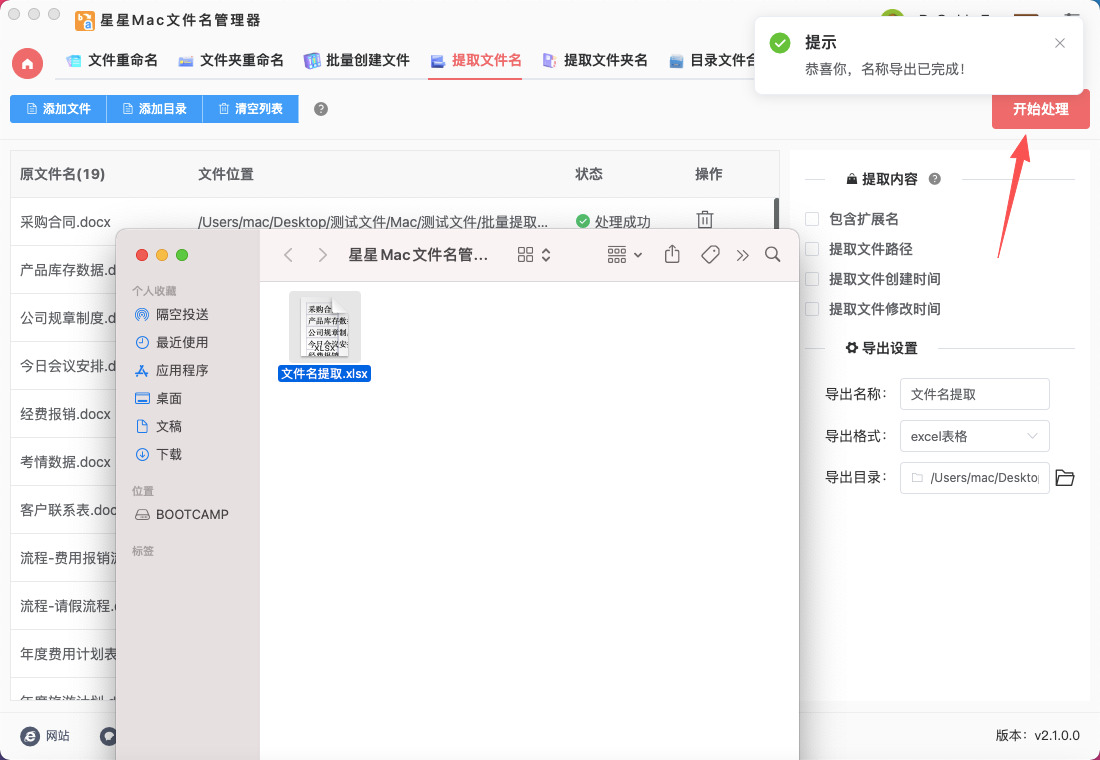Click help question icon beside 清空列表
1100x760 pixels.
click(321, 109)
